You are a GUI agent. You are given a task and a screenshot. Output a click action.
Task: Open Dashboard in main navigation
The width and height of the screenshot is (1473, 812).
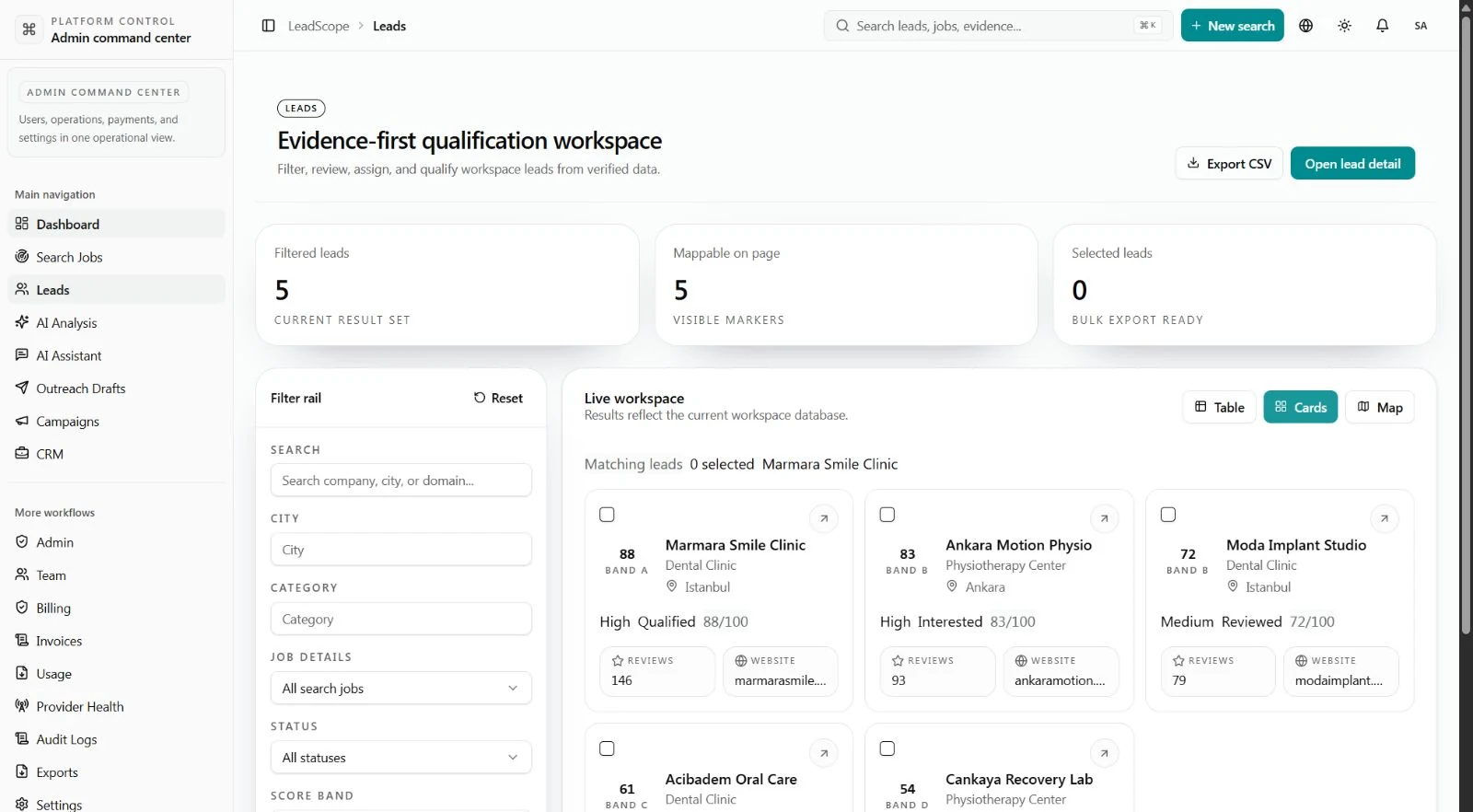(x=116, y=225)
